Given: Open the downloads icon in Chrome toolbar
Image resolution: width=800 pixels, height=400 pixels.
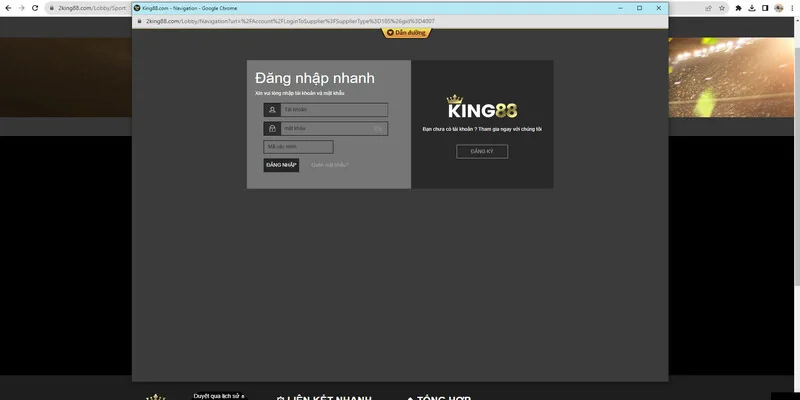Looking at the screenshot, I should [x=752, y=8].
